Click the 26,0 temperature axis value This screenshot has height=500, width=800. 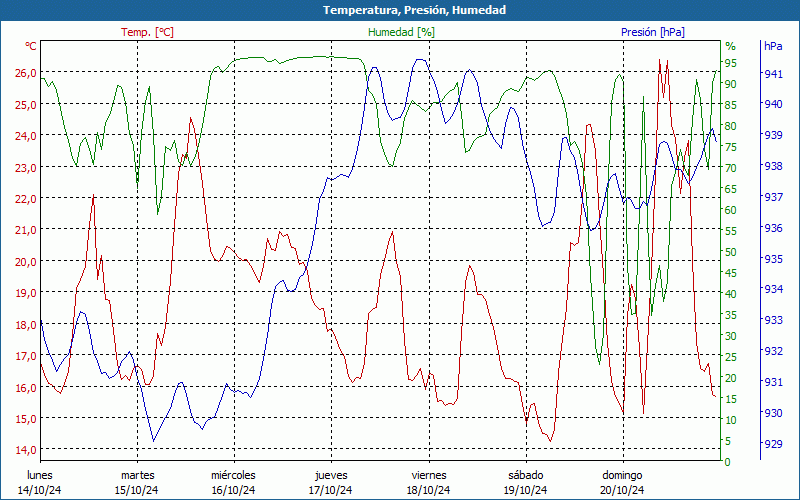click(x=26, y=73)
